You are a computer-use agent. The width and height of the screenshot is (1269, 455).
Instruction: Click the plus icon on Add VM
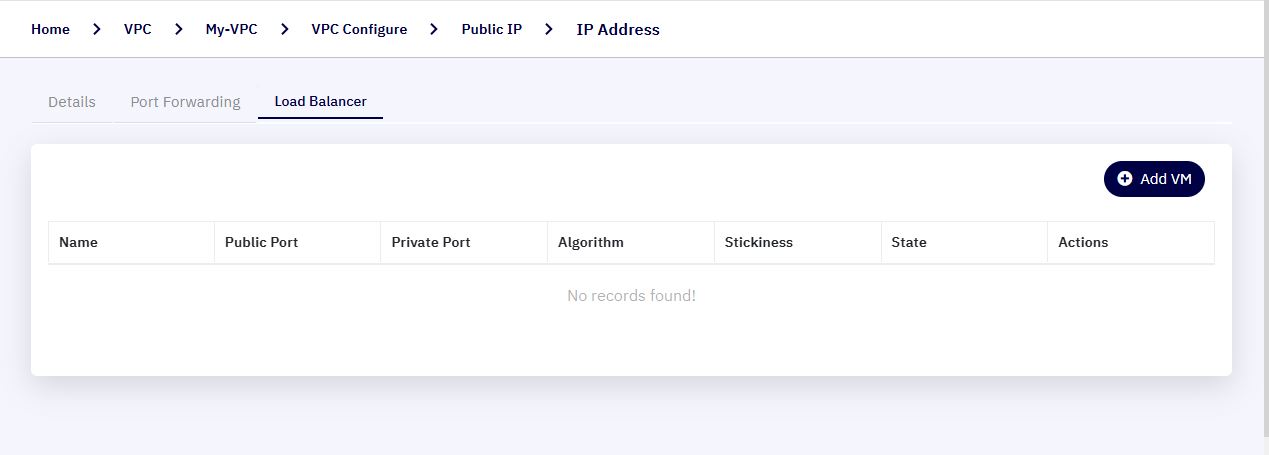tap(1125, 179)
